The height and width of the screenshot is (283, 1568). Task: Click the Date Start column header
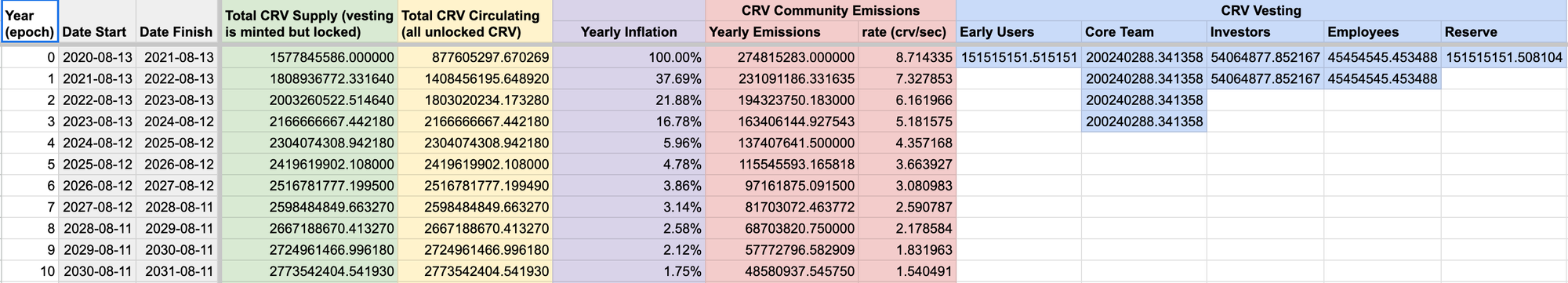click(97, 22)
